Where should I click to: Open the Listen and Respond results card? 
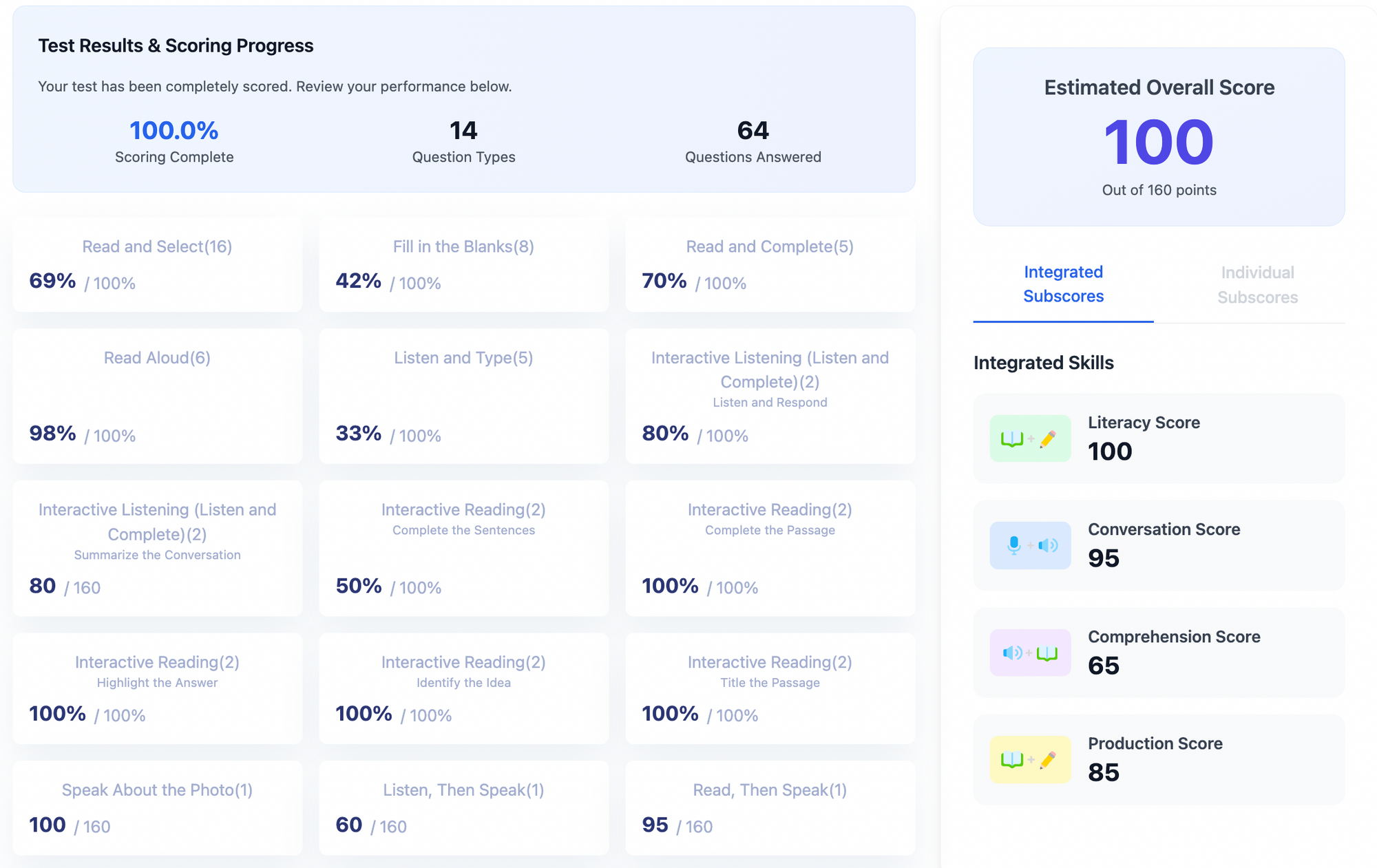[x=770, y=396]
